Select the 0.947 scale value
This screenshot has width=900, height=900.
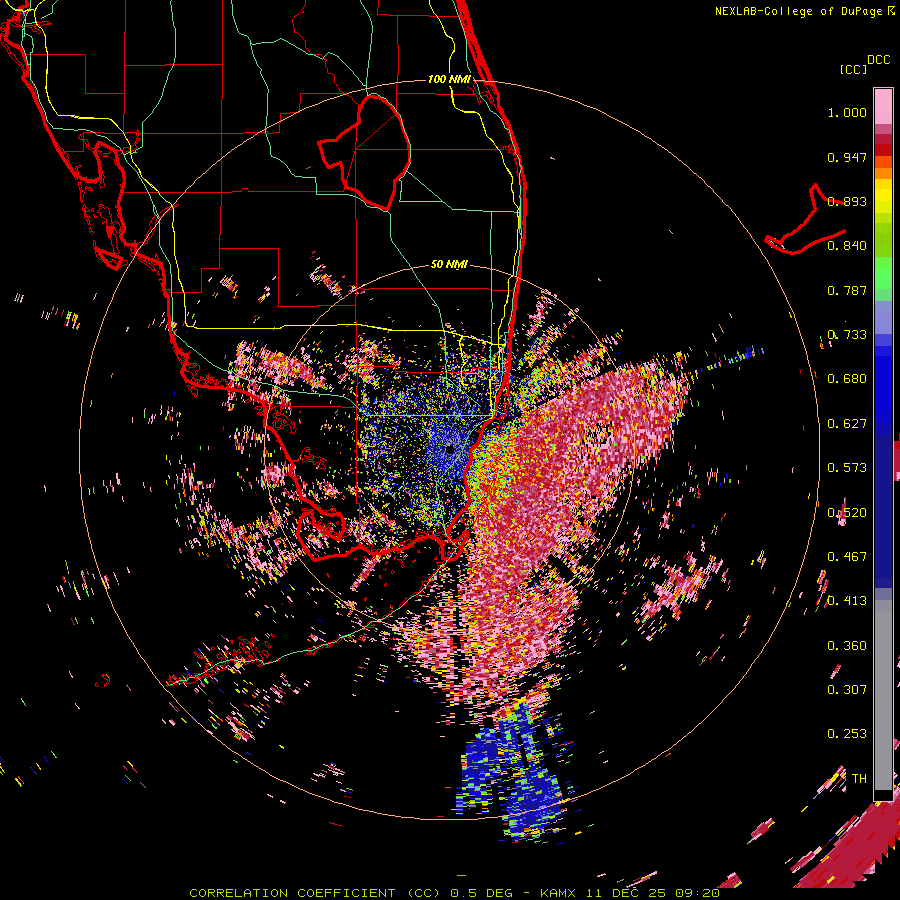coord(847,157)
